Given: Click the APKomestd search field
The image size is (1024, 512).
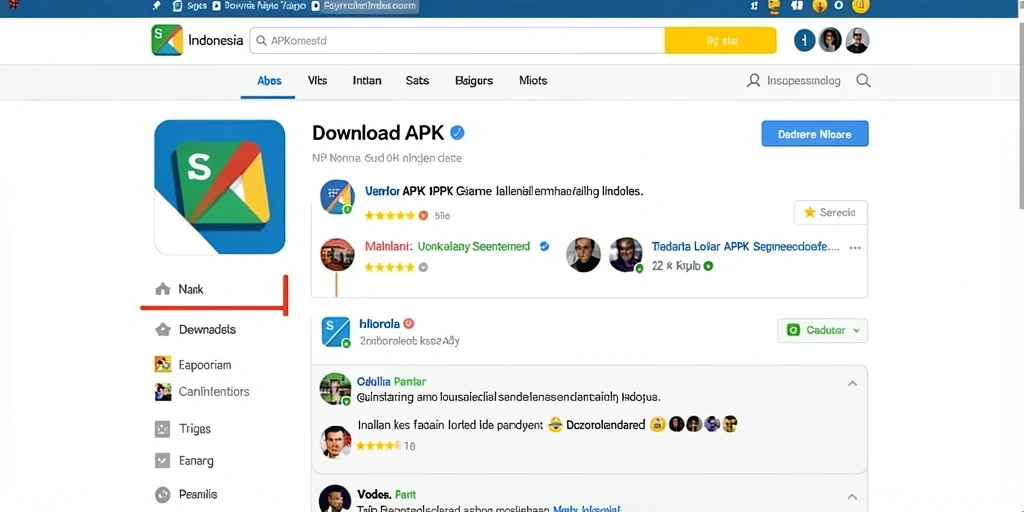Looking at the screenshot, I should [457, 40].
